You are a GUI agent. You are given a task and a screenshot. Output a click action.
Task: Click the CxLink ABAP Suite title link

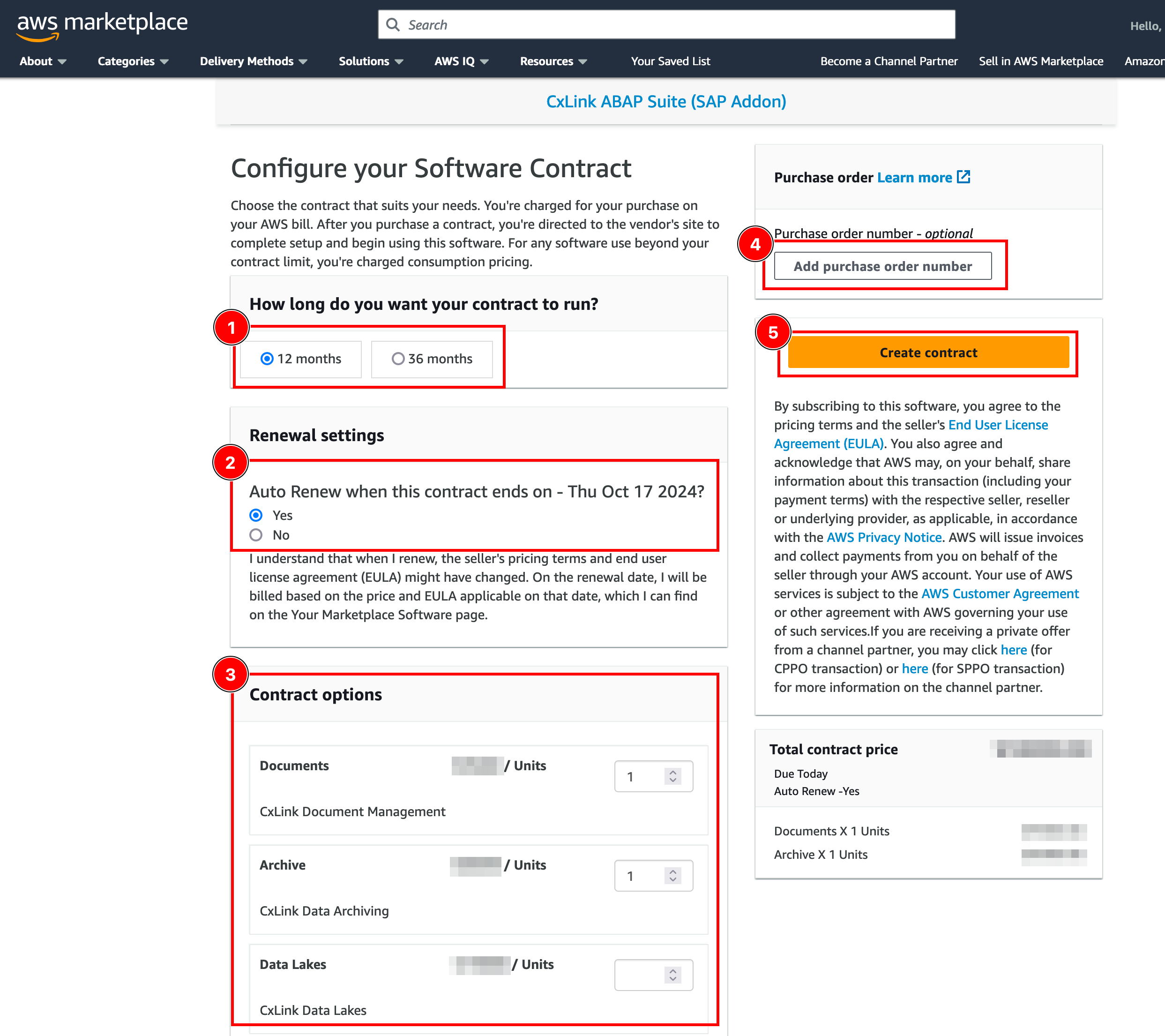(667, 100)
